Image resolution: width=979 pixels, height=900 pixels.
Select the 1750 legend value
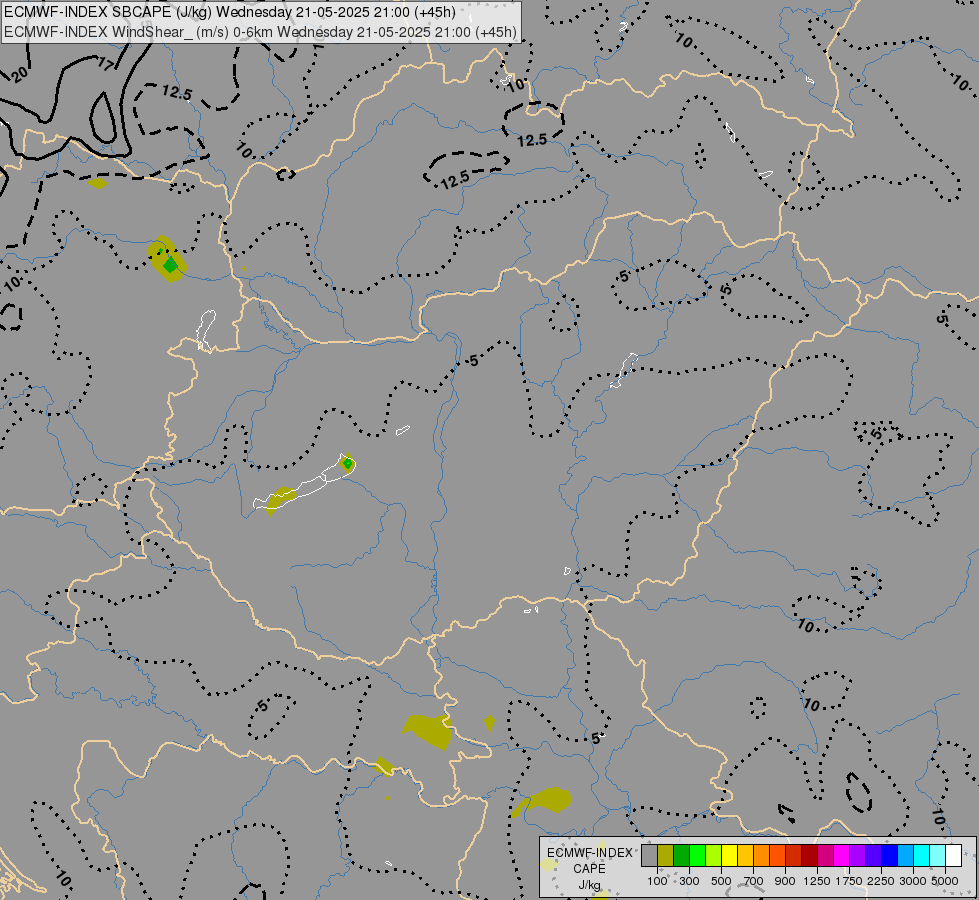849,881
